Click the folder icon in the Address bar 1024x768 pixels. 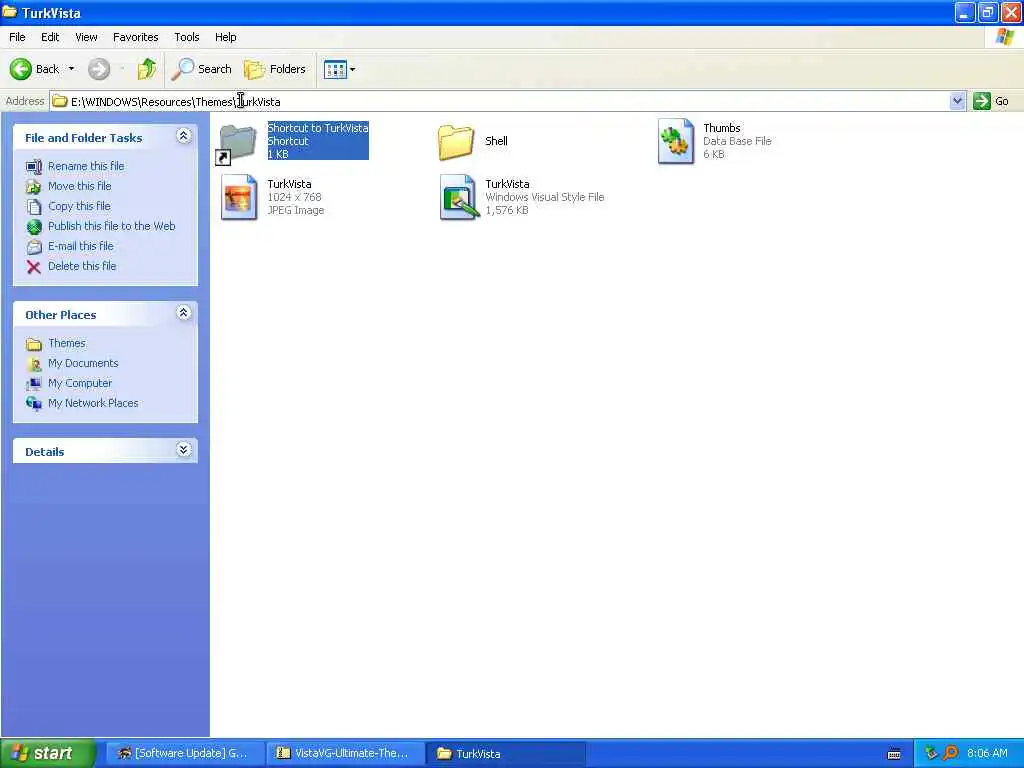[x=60, y=101]
